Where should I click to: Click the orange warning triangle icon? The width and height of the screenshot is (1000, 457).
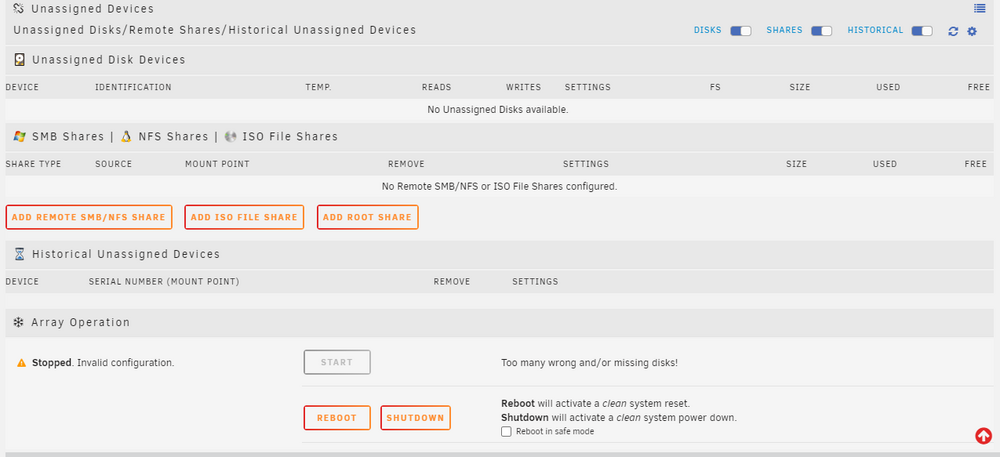[22, 363]
